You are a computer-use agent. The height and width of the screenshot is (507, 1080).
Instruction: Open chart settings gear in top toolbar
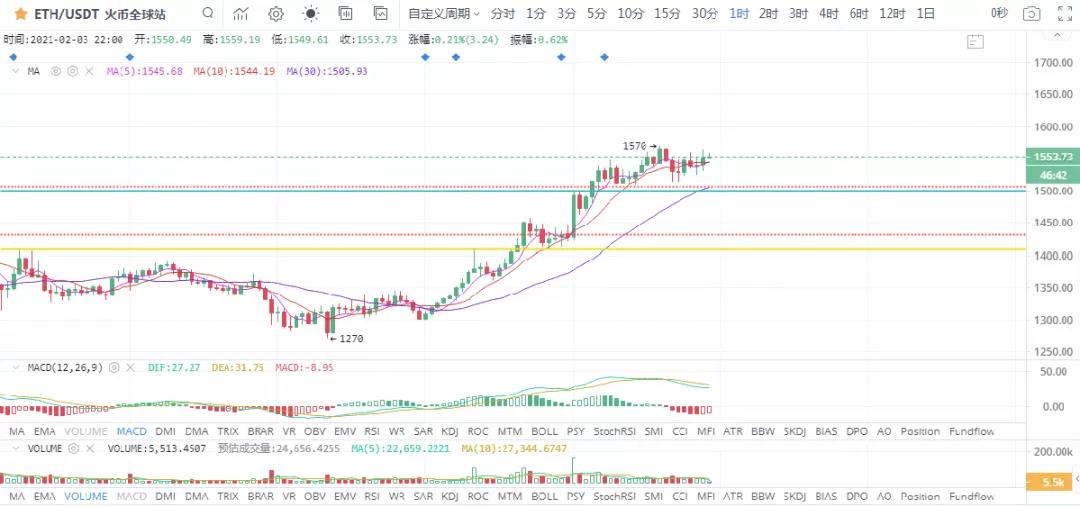tap(276, 13)
